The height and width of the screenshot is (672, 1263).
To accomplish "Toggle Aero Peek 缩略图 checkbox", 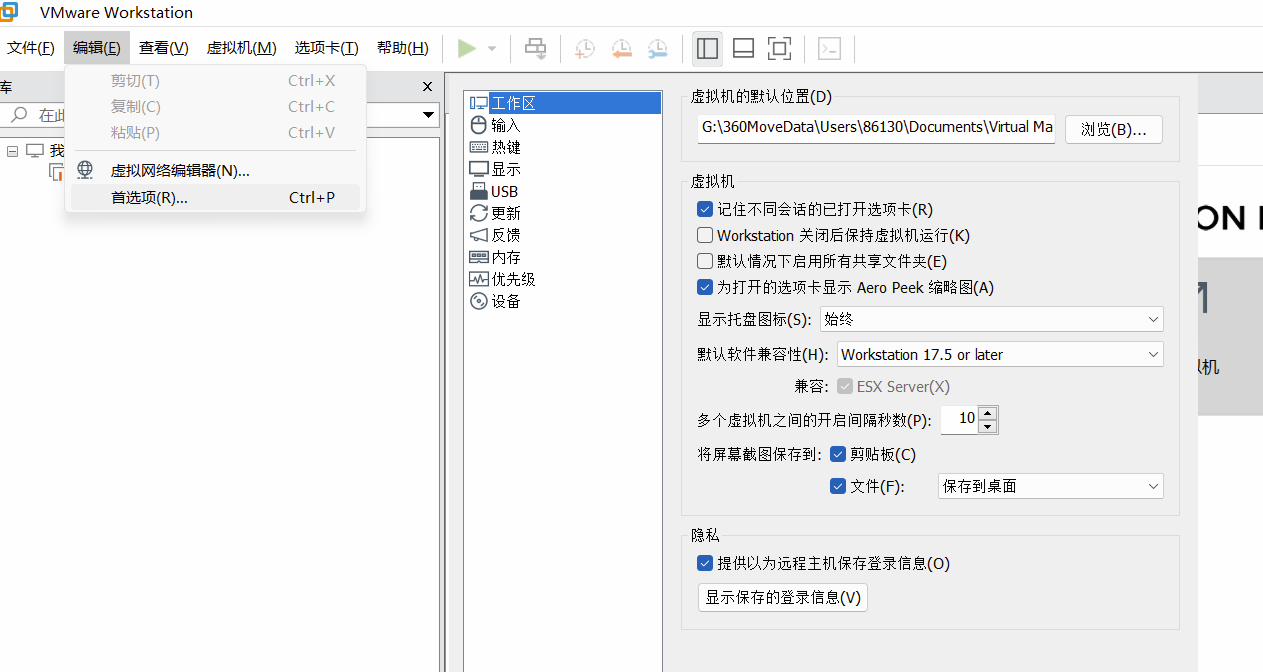I will [705, 287].
